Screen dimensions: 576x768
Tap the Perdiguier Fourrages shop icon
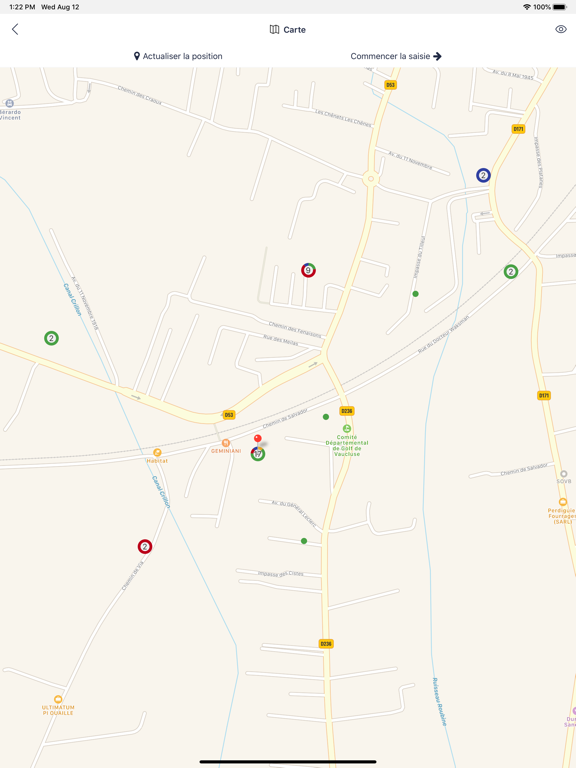point(563,502)
